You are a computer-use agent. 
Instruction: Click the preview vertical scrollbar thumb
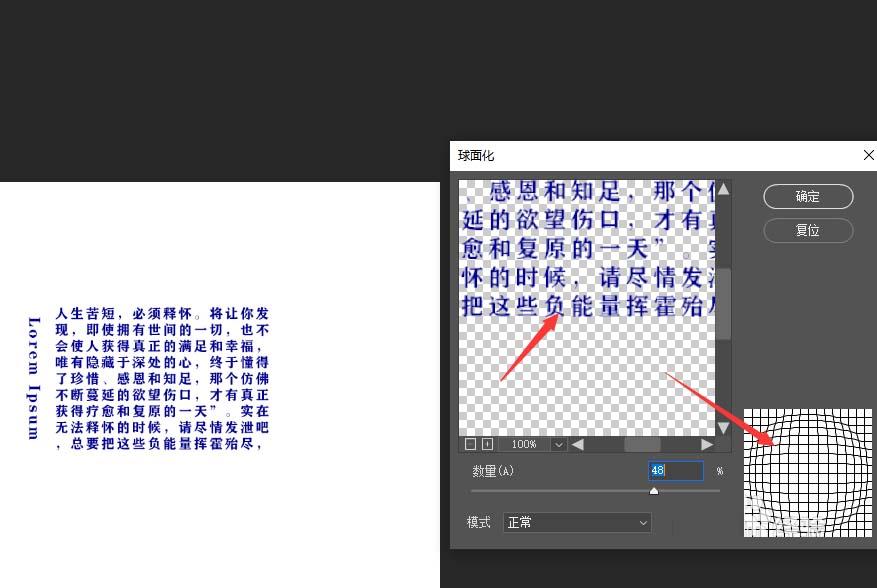point(723,304)
